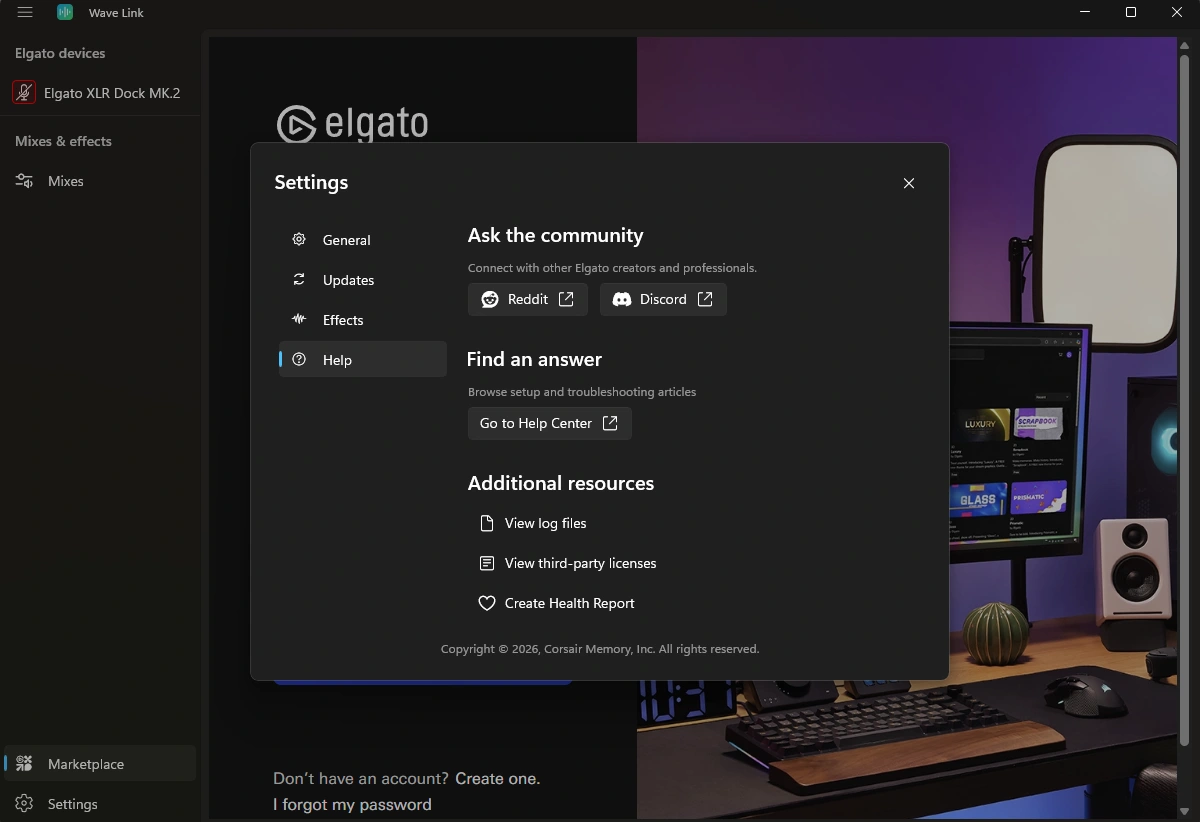The width and height of the screenshot is (1200, 822).
Task: Toggle the muted microphone icon for XLR Dock
Action: [24, 93]
